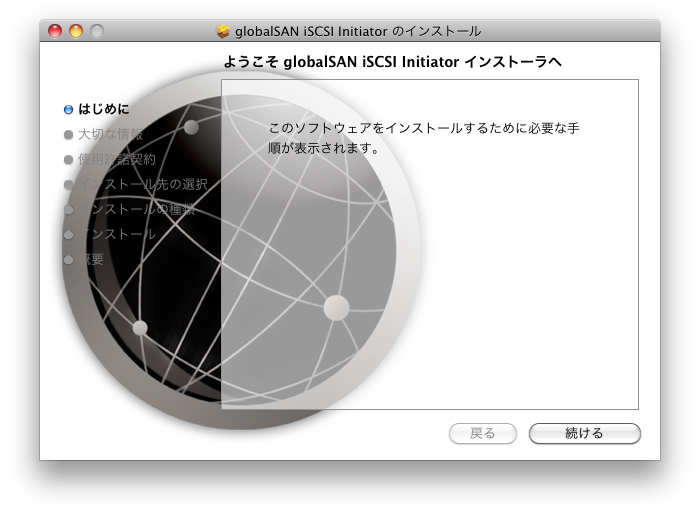Select the はじめに step label
The height and width of the screenshot is (520, 700).
103,109
